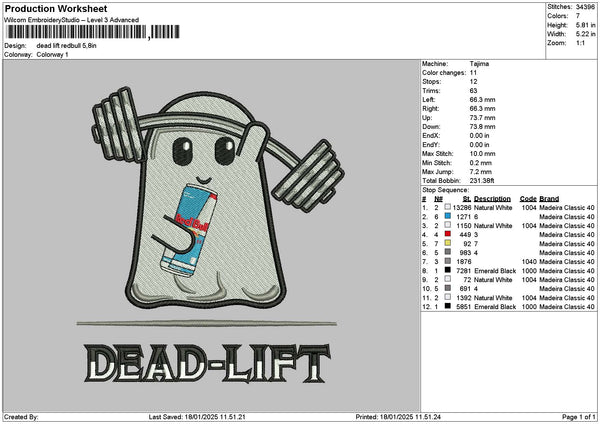The width and height of the screenshot is (600, 424).
Task: Click the Colorway 1 value
Action: (x=52, y=54)
